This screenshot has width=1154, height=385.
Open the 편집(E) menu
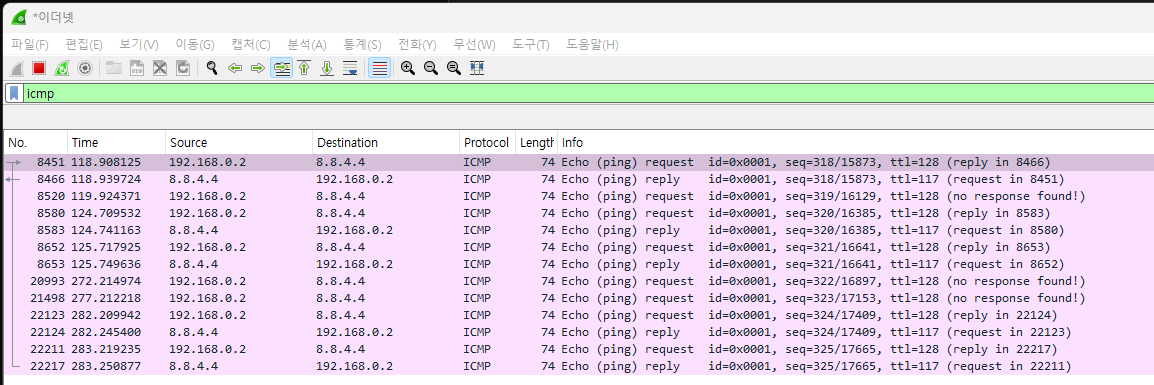pyautogui.click(x=84, y=45)
